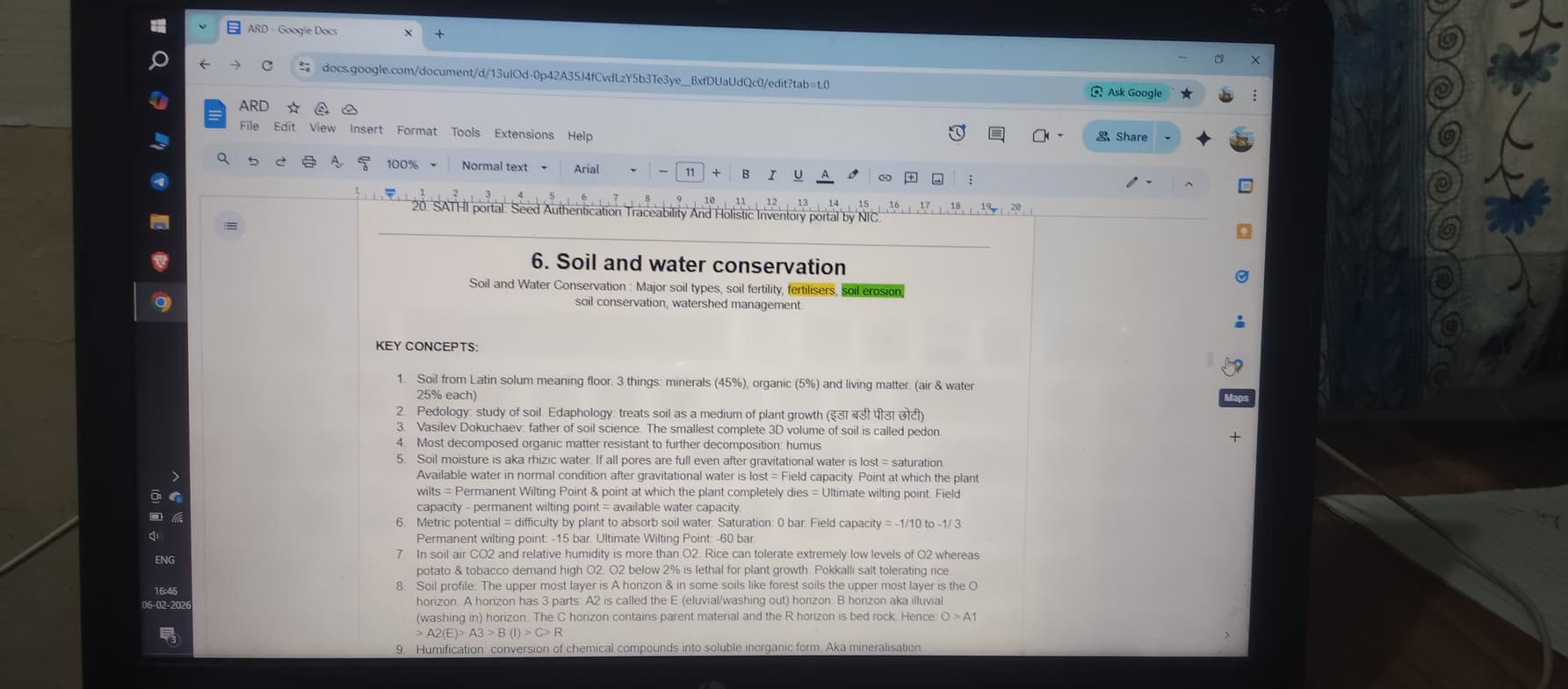Open Keep notes in the side panel
1568x689 pixels.
coord(1244,231)
